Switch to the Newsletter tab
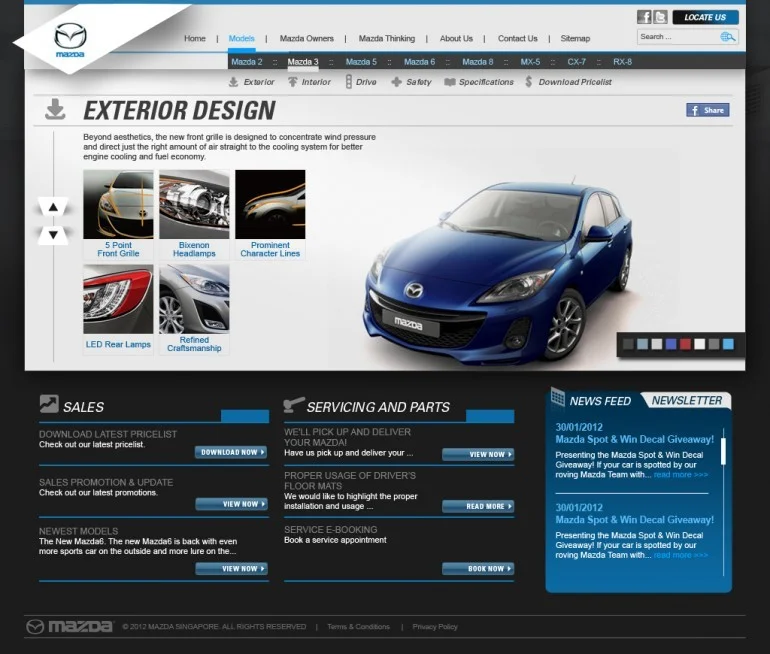The height and width of the screenshot is (654, 770). click(x=687, y=401)
